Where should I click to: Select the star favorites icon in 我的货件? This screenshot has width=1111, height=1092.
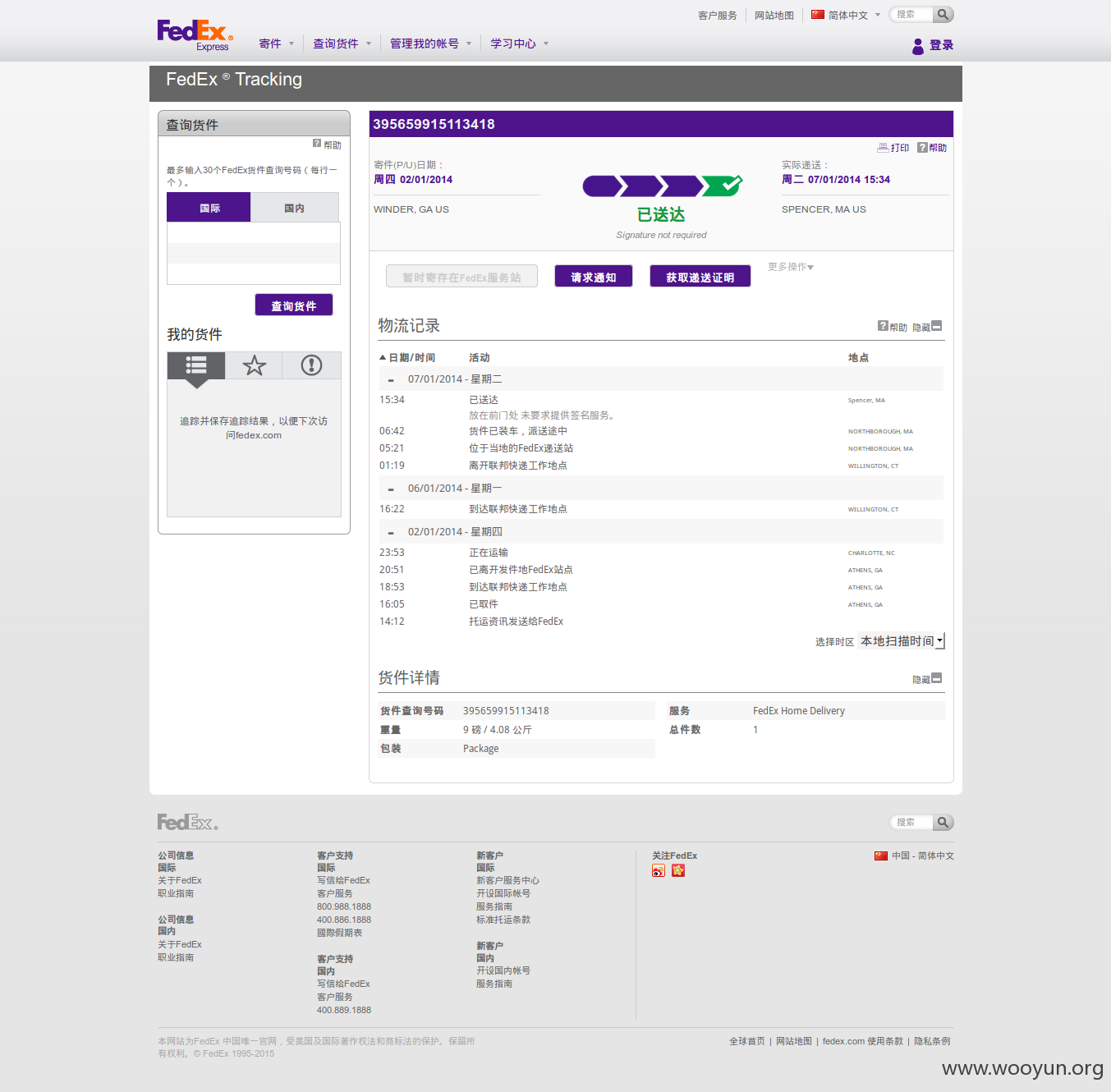click(255, 365)
